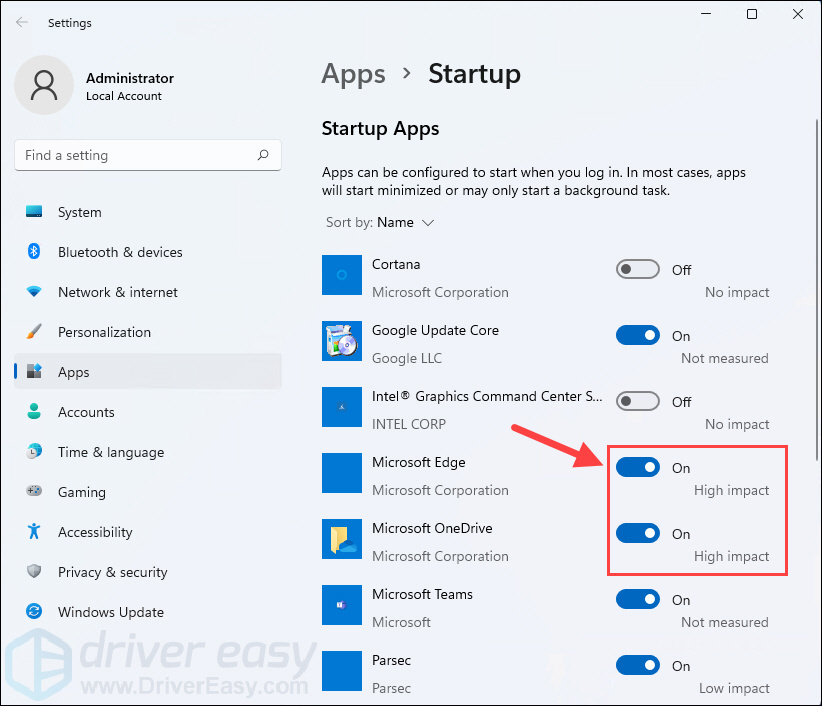Click the System monitor icon

click(34, 212)
